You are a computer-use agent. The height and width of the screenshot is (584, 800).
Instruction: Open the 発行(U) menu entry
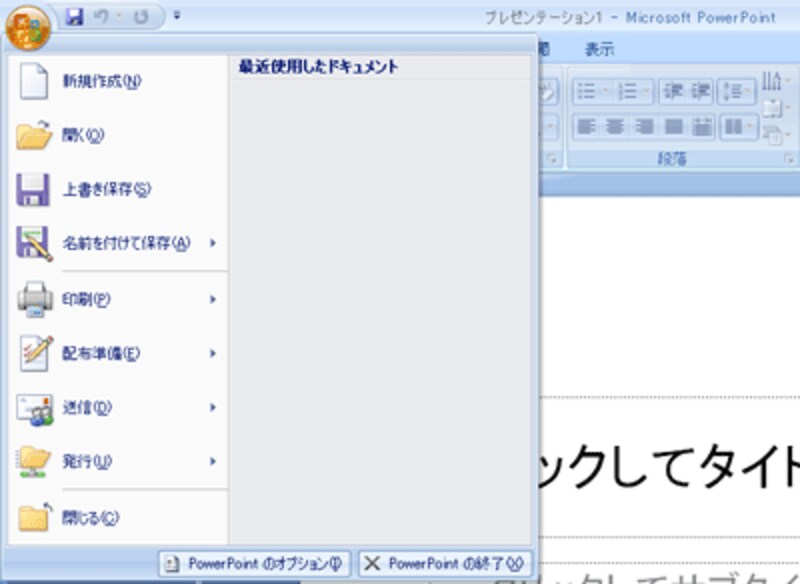pyautogui.click(x=118, y=462)
